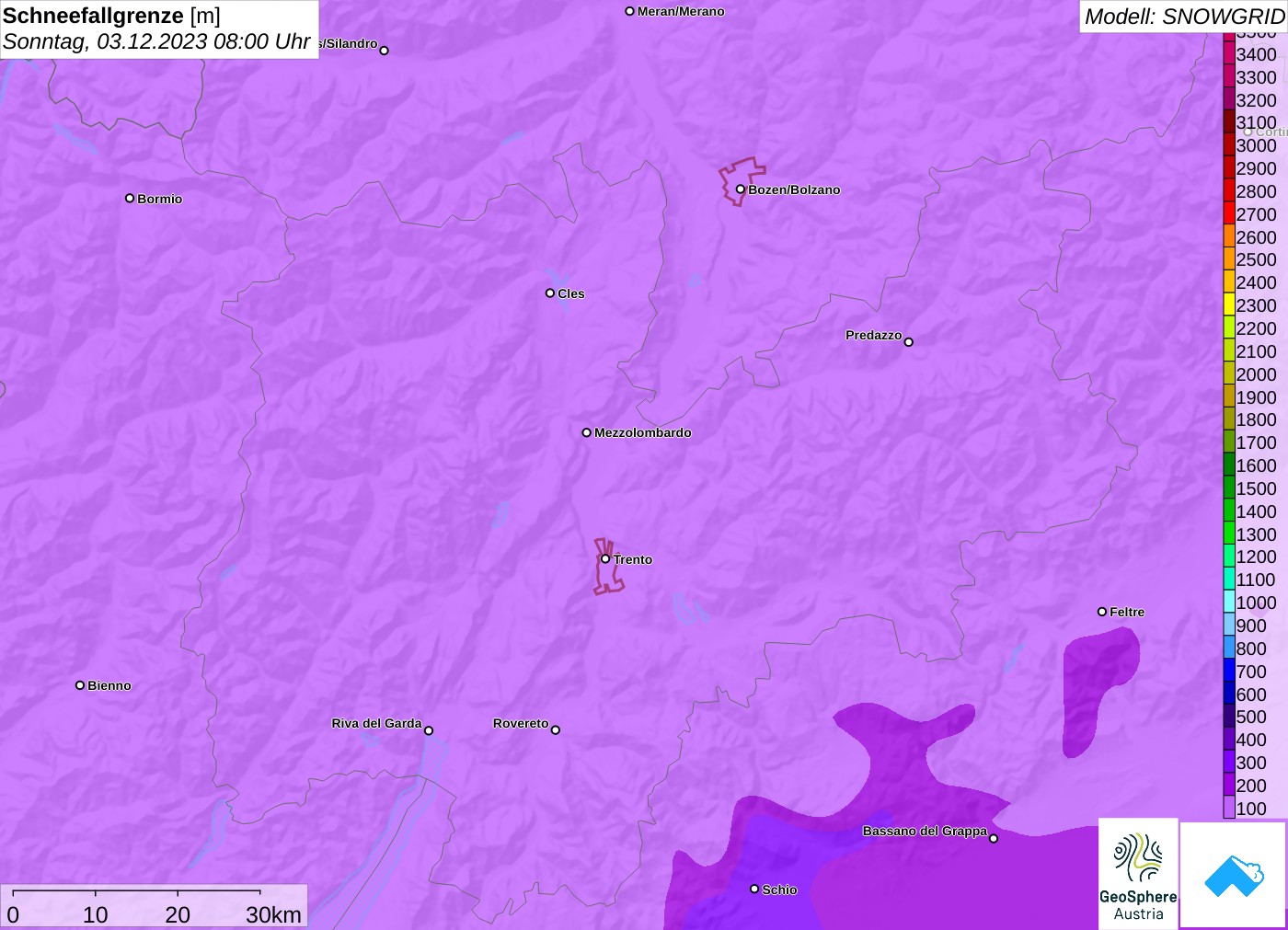This screenshot has width=1288, height=930.
Task: Click the Bozen/Bolzano city label
Action: click(x=794, y=189)
